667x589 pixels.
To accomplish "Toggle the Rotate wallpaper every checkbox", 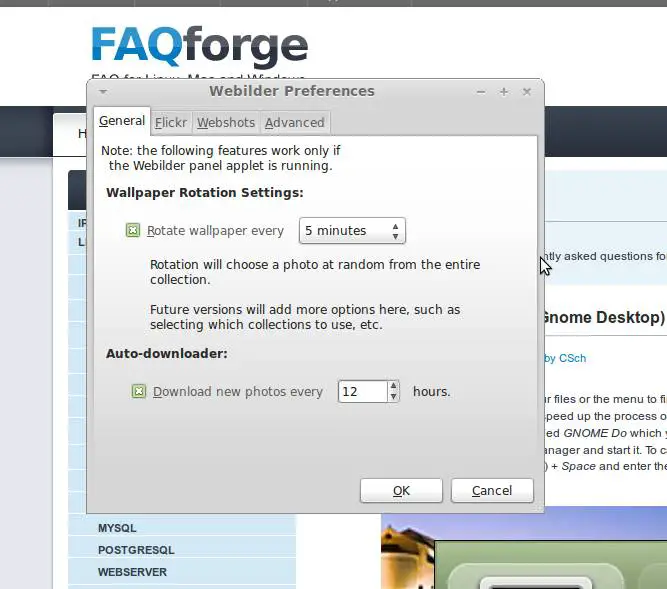I will [x=133, y=230].
